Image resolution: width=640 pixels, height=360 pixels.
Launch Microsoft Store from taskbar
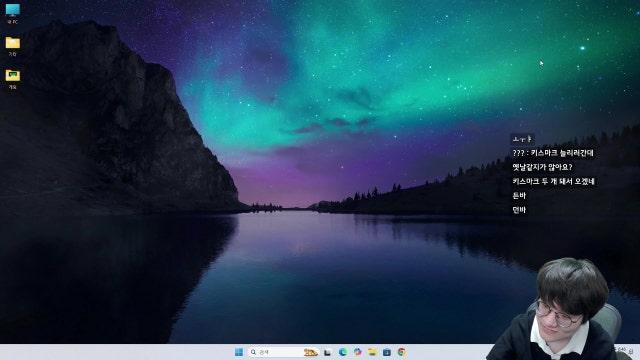(x=387, y=352)
